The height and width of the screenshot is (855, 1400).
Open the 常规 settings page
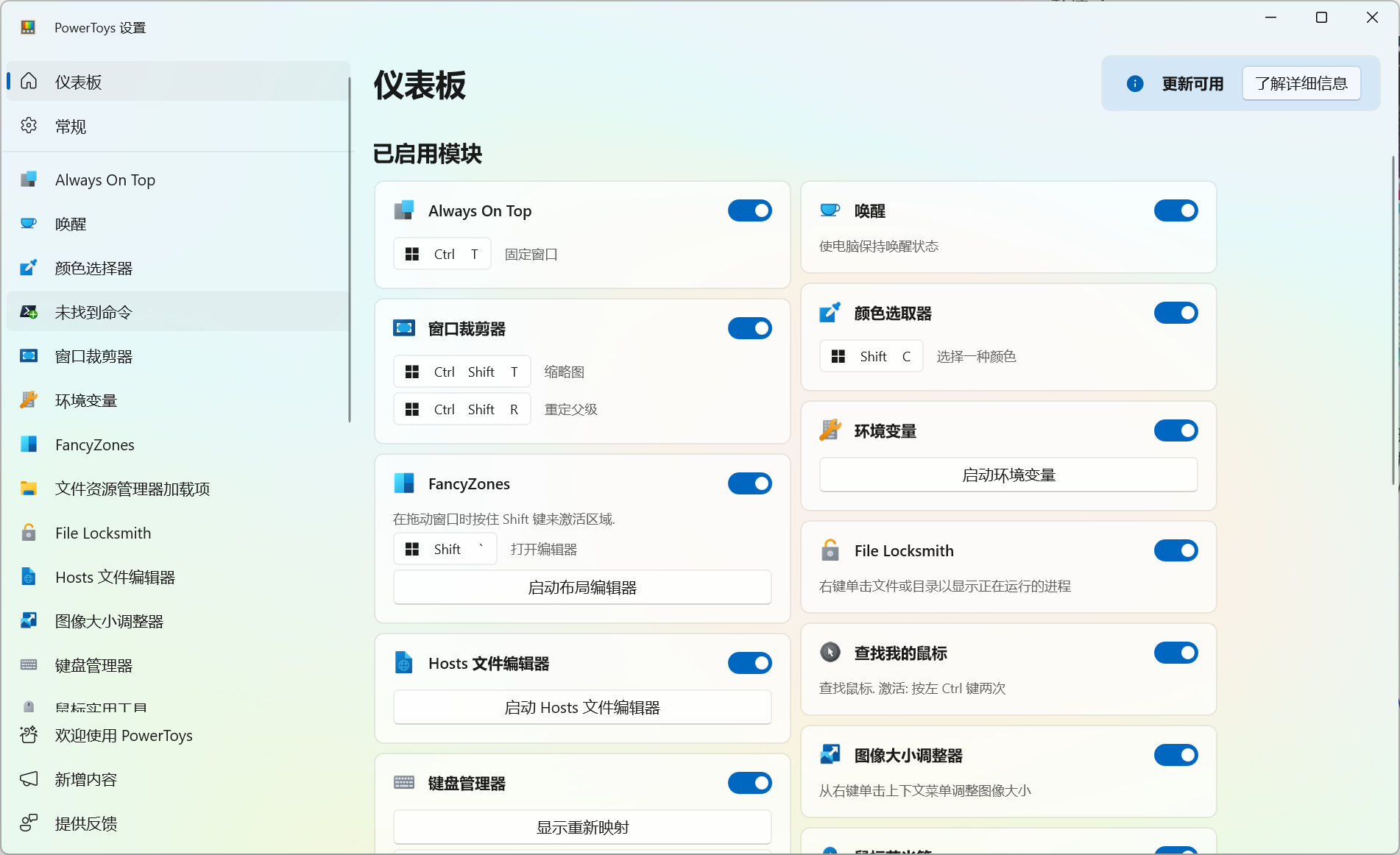click(x=71, y=127)
